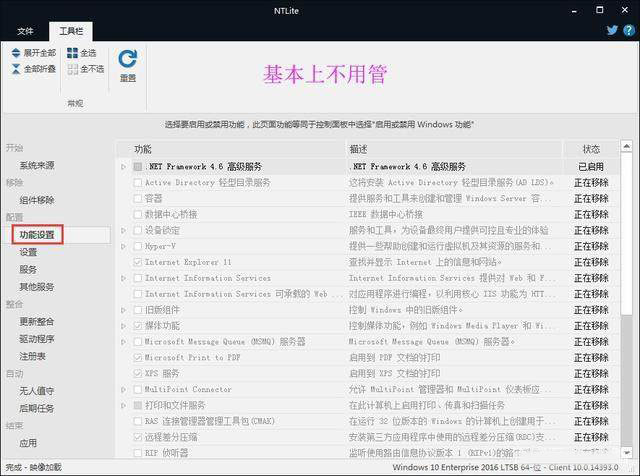Select the 'IEEE 数据中心桥接' description cell
The image size is (640, 476).
click(386, 214)
